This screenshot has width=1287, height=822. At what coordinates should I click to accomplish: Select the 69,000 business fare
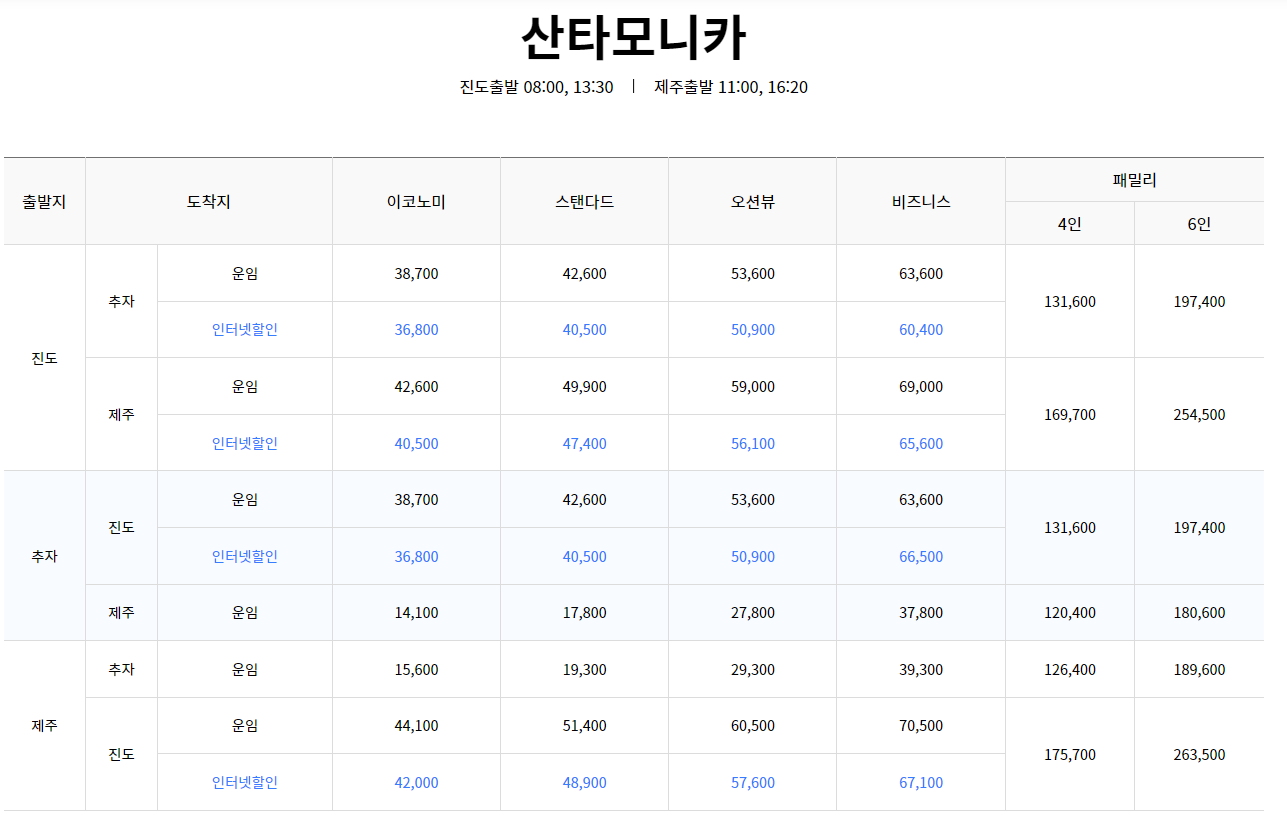click(921, 387)
